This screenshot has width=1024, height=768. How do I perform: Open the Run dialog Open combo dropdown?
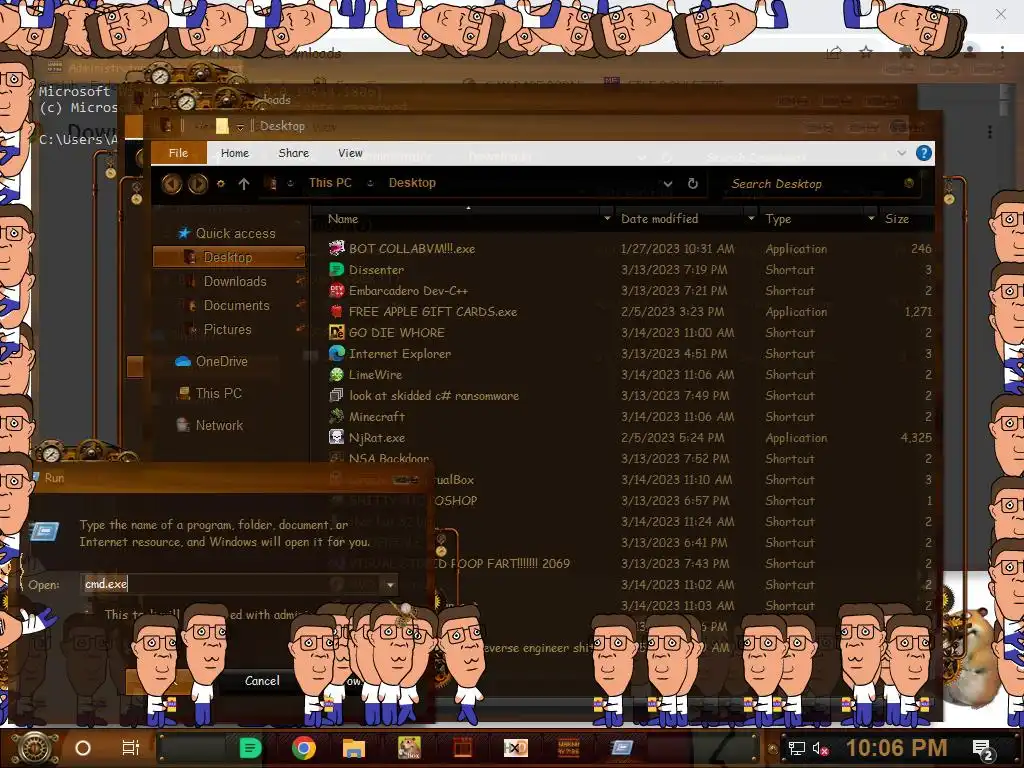390,584
